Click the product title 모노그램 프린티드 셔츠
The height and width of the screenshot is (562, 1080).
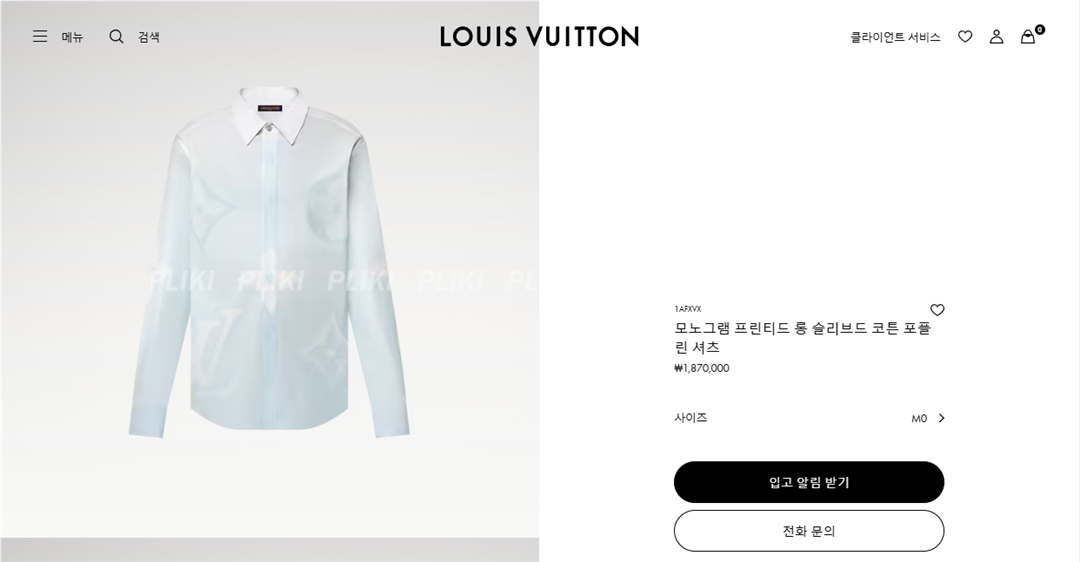coord(802,337)
